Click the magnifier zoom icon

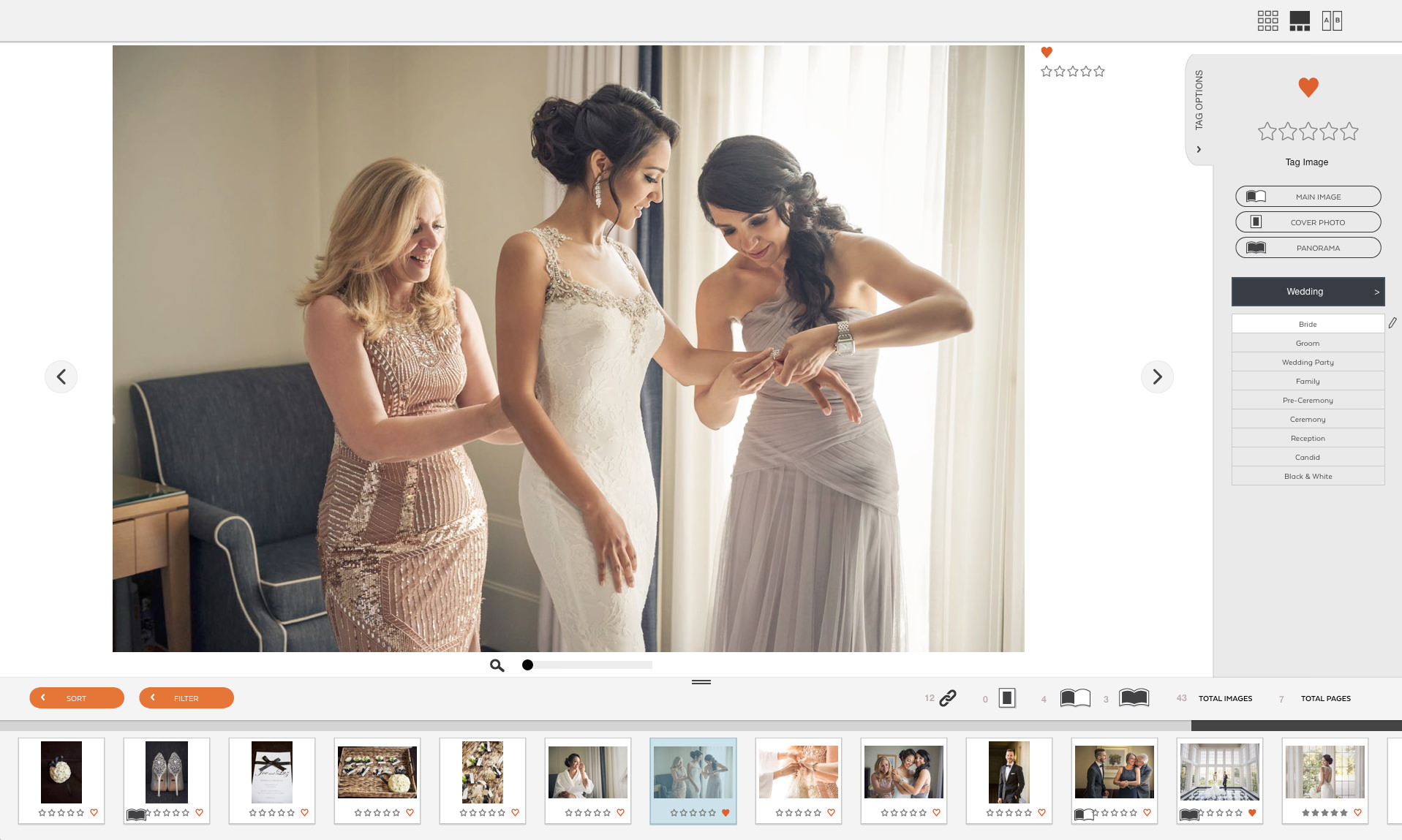497,665
